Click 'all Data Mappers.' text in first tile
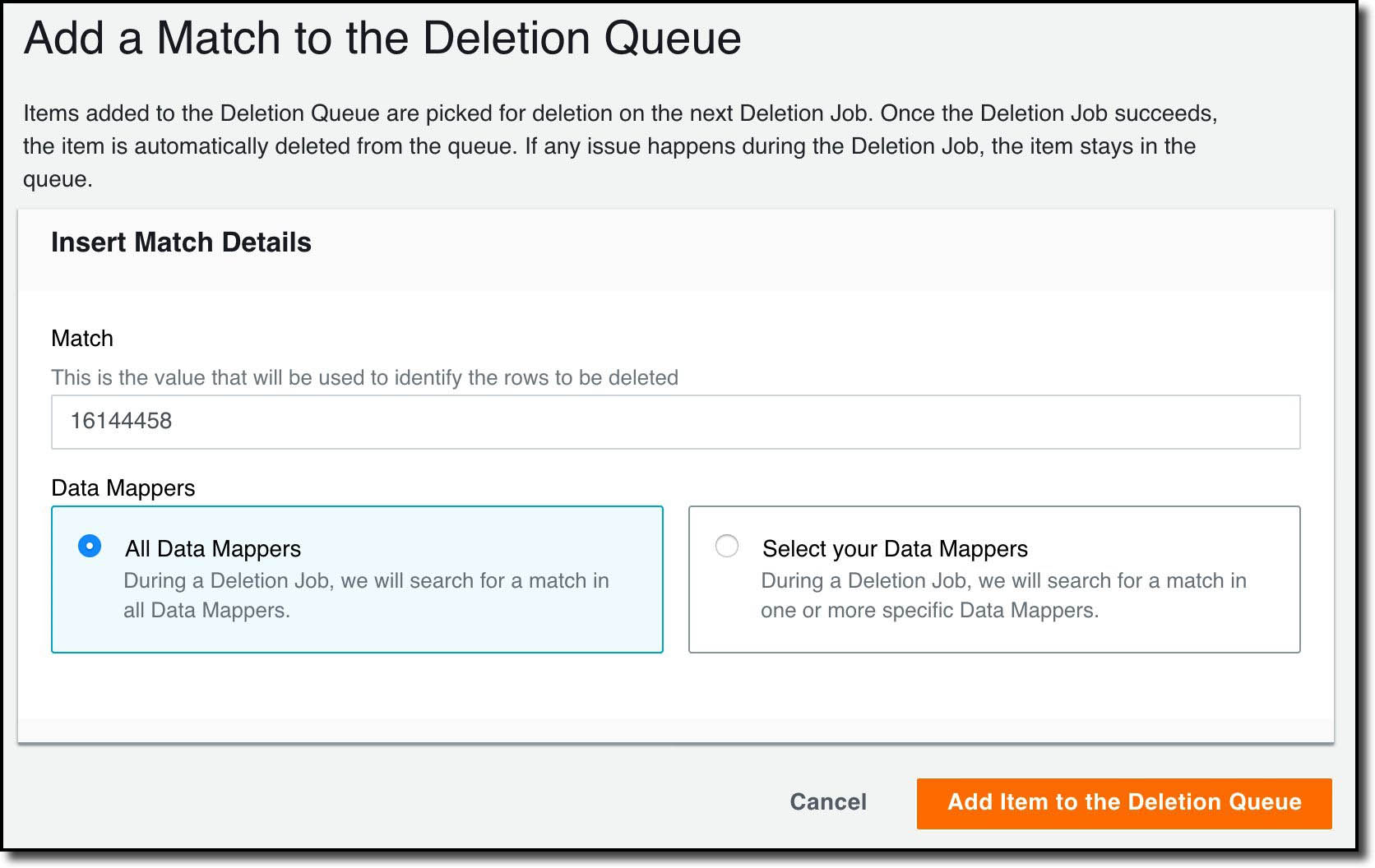Viewport: 1375px width, 868px height. pyautogui.click(x=206, y=611)
